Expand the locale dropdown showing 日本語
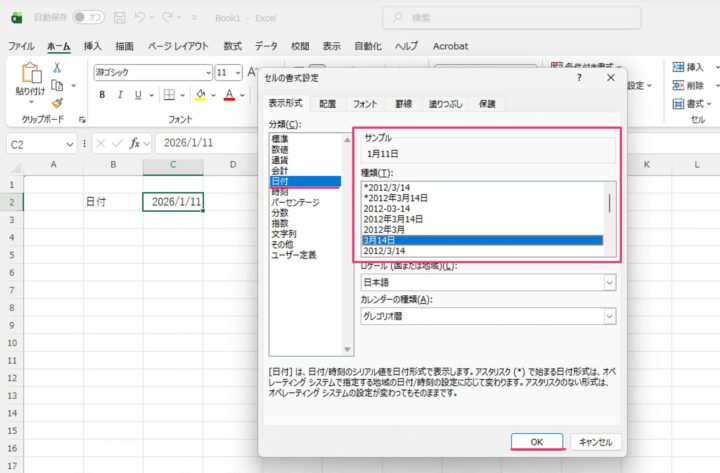The height and width of the screenshot is (473, 720). coord(487,283)
